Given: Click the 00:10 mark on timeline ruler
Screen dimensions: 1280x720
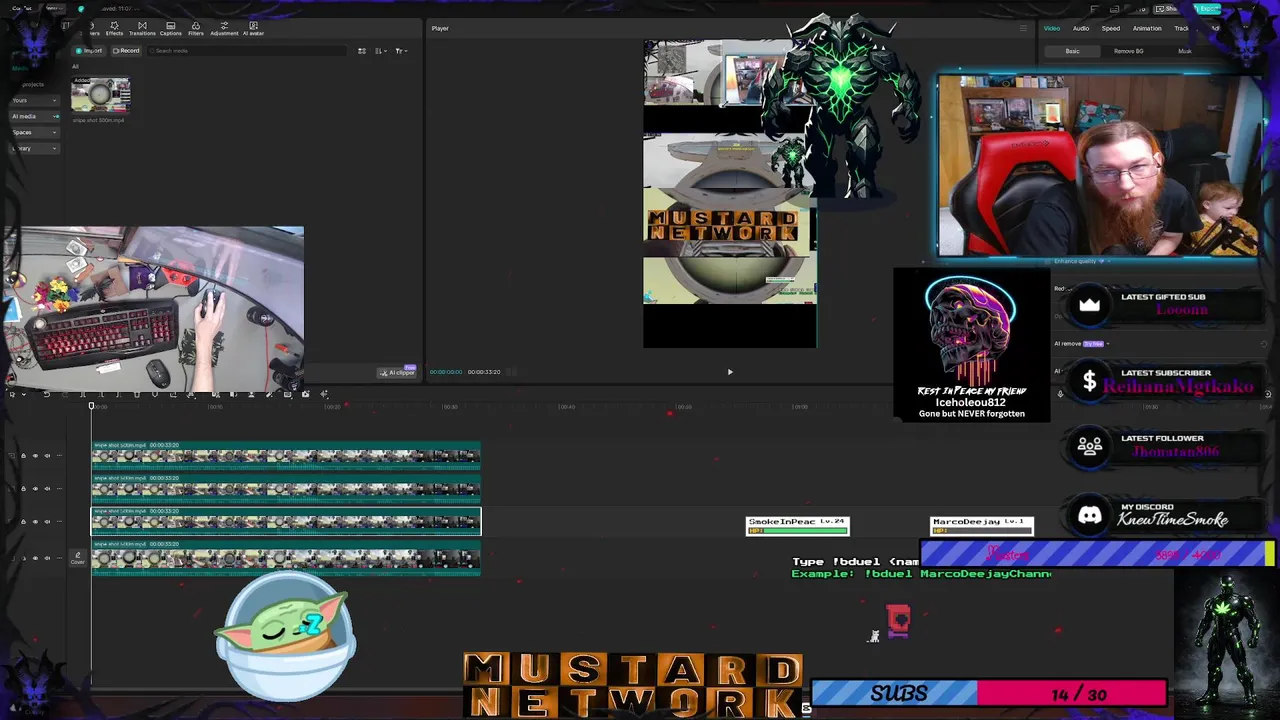Looking at the screenshot, I should coord(215,407).
